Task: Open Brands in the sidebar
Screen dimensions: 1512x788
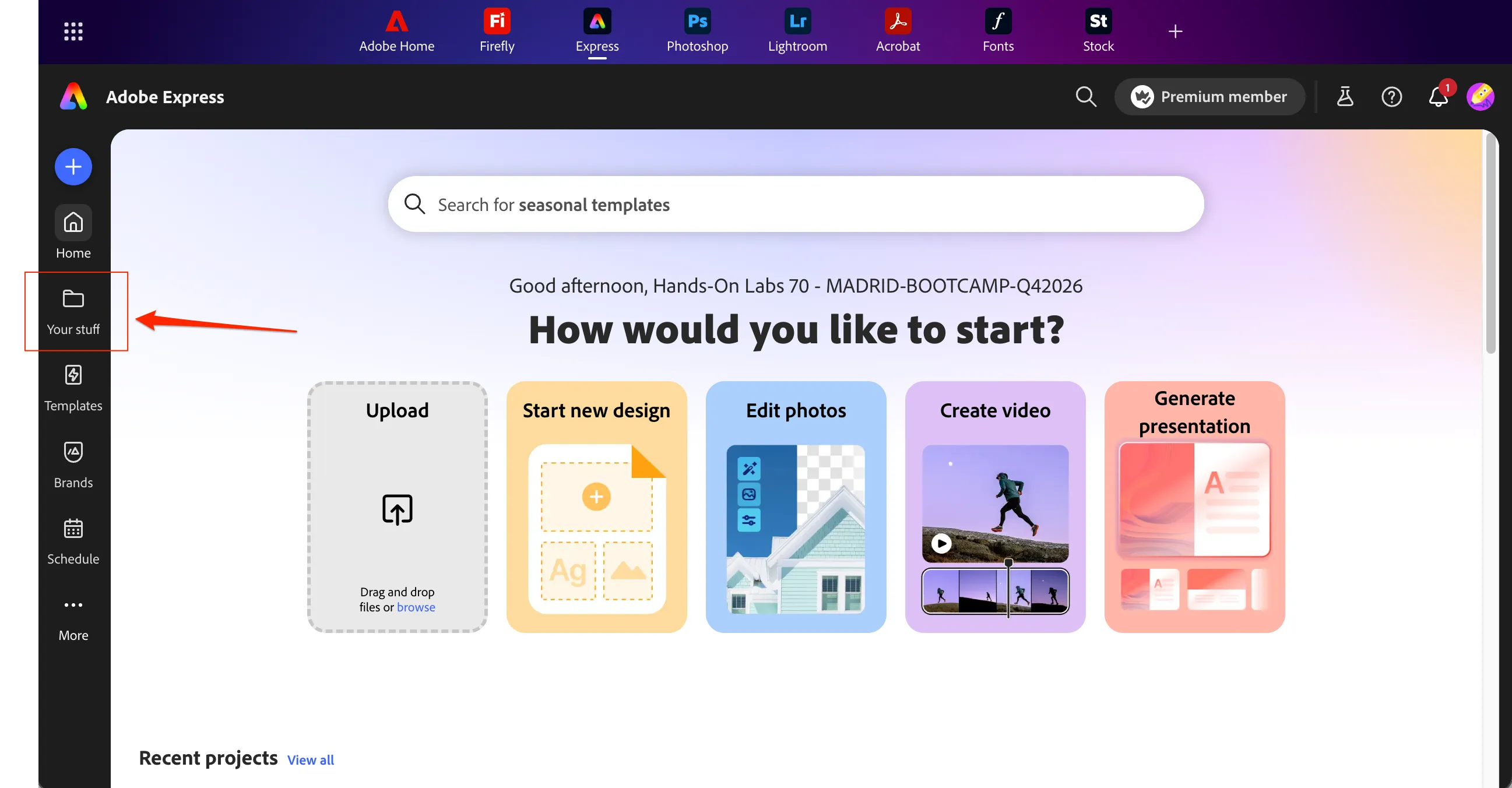Action: click(x=73, y=465)
